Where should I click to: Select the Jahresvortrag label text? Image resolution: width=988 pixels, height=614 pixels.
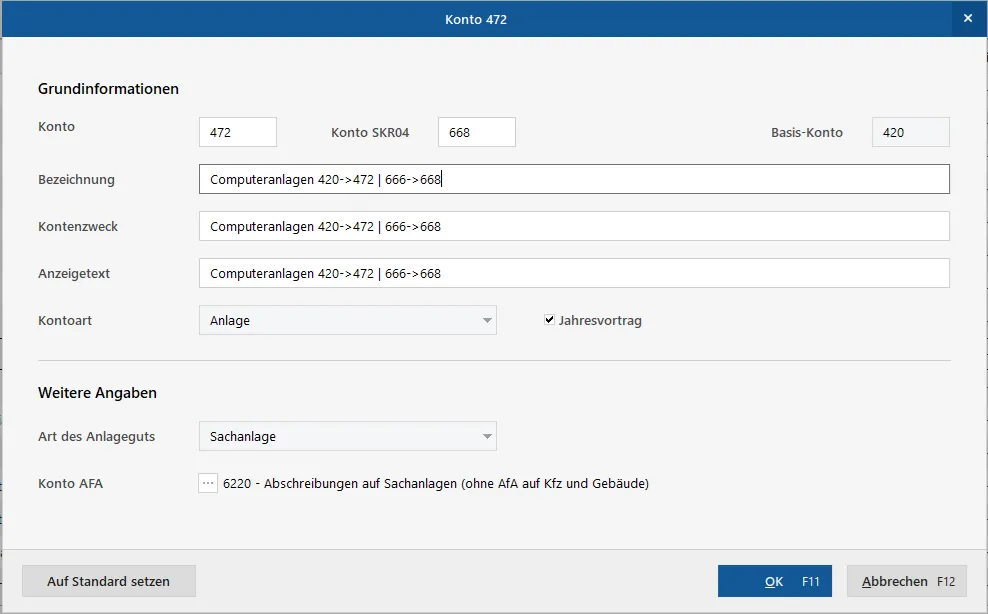point(600,320)
